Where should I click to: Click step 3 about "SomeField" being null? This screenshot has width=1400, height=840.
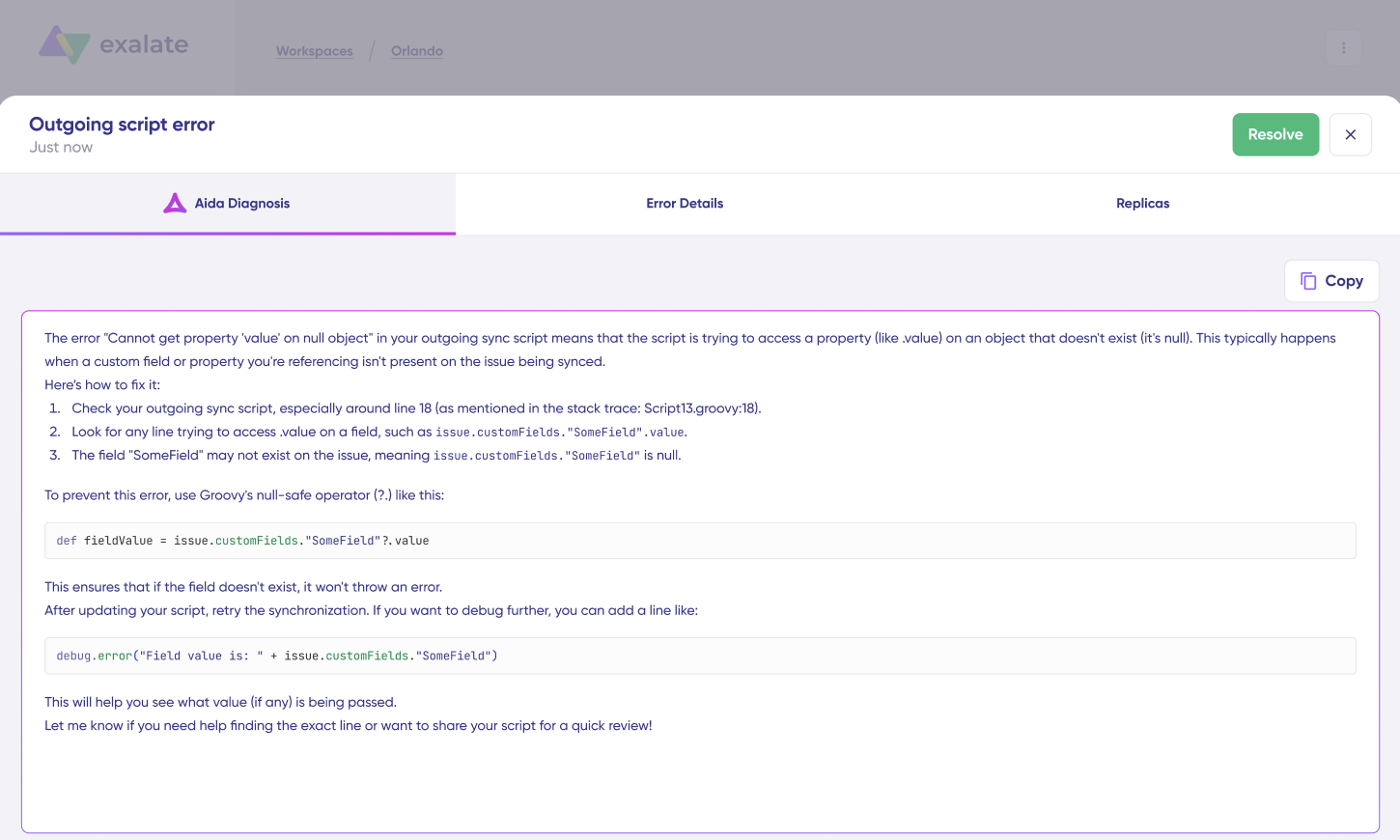click(x=377, y=456)
